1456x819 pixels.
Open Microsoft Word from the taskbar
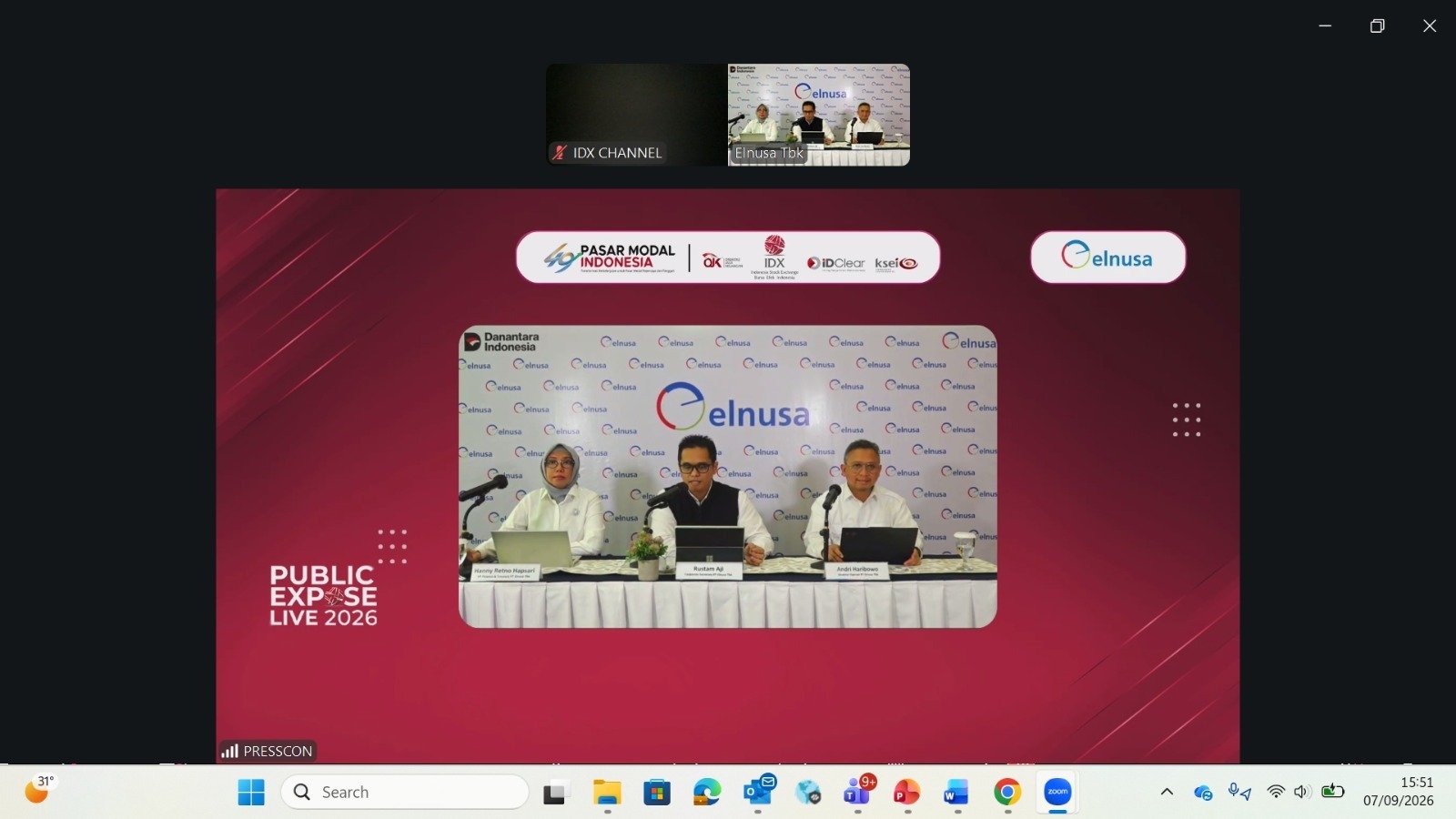point(956,792)
